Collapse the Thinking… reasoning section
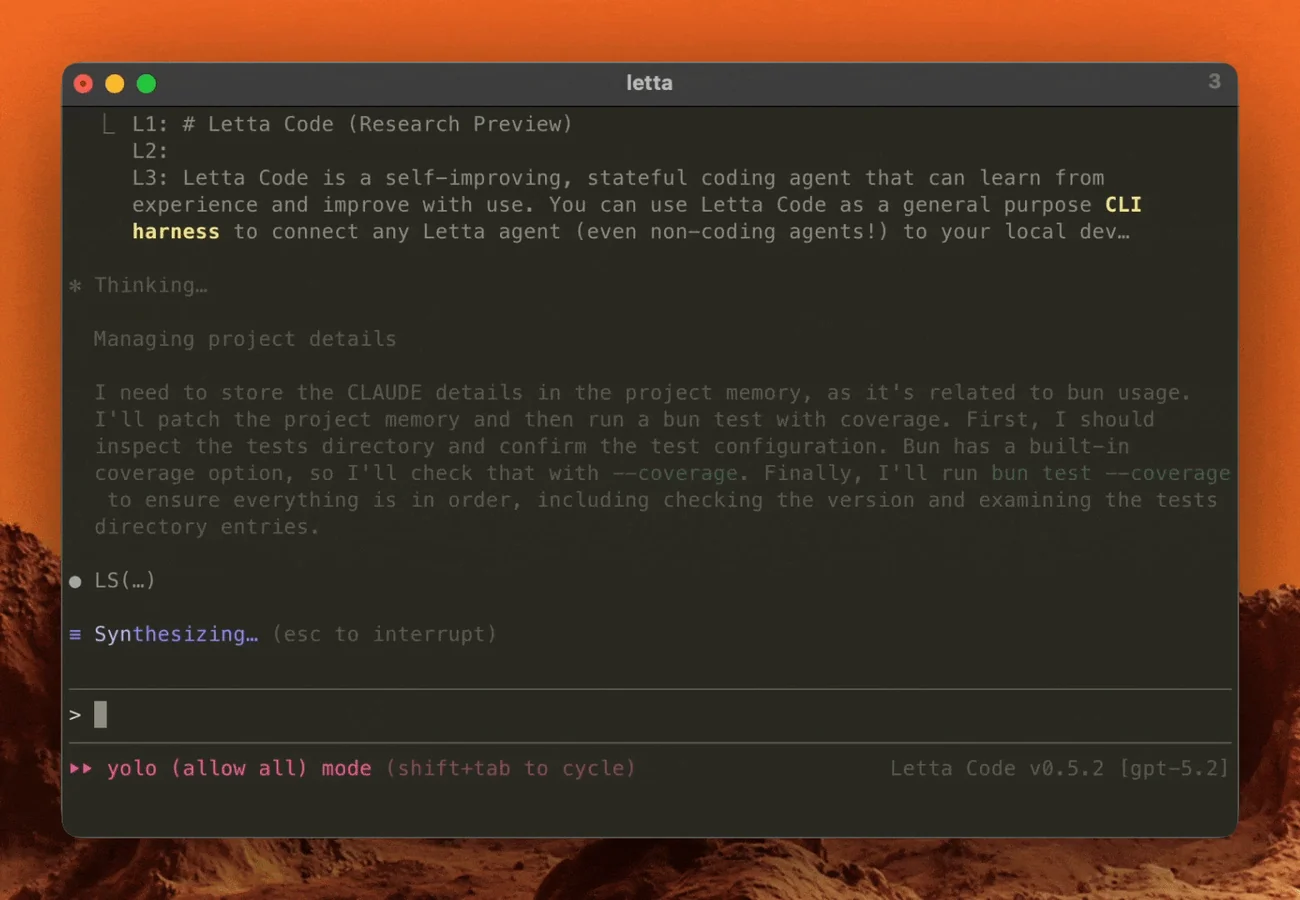The height and width of the screenshot is (900, 1300). 151,286
